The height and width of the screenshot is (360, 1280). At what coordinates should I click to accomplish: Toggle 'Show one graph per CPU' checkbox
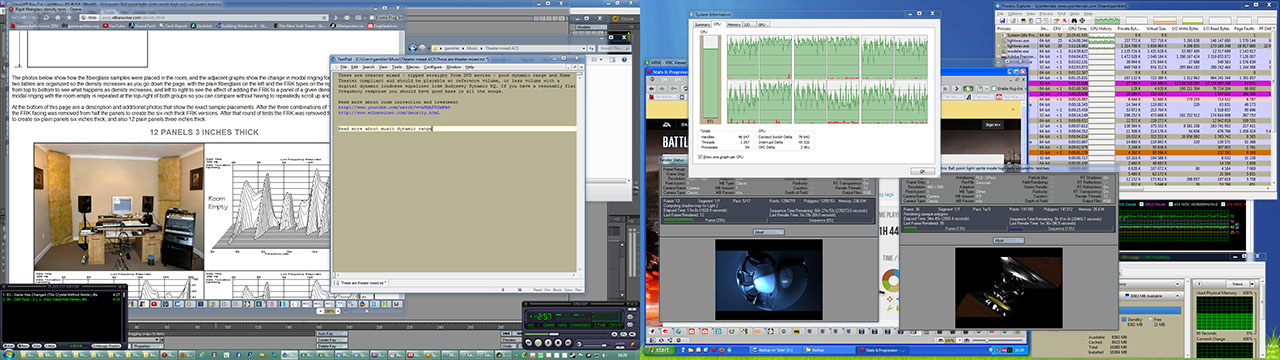700,157
